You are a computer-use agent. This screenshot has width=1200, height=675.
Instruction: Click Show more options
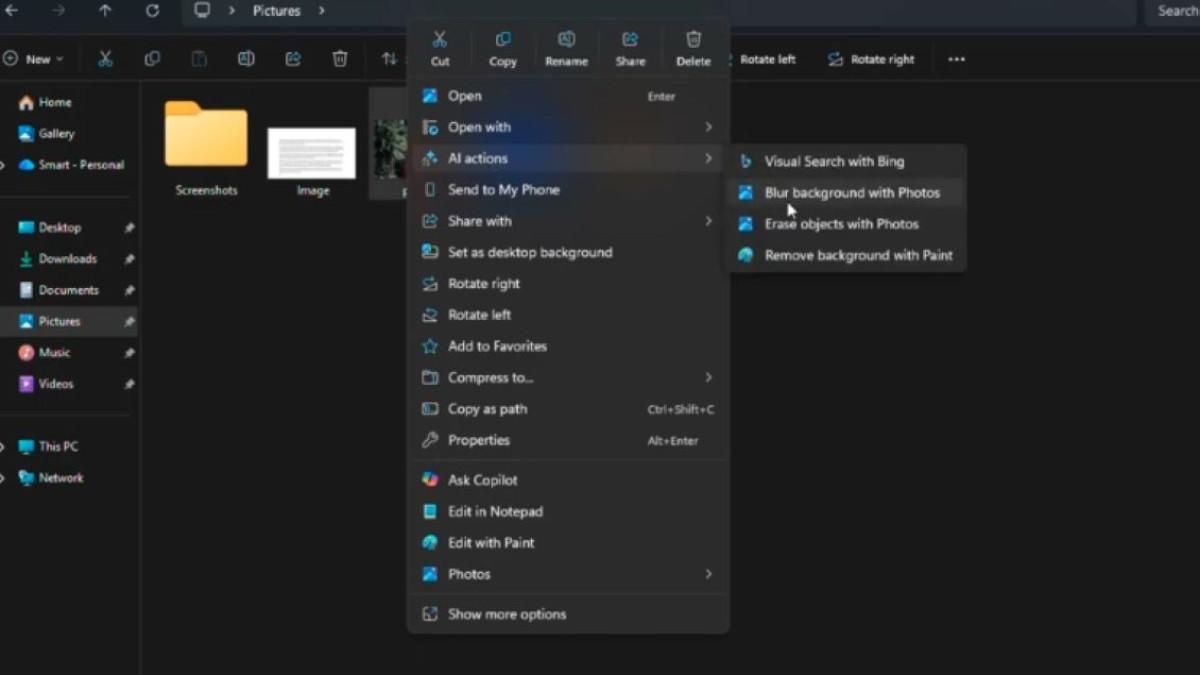point(568,614)
